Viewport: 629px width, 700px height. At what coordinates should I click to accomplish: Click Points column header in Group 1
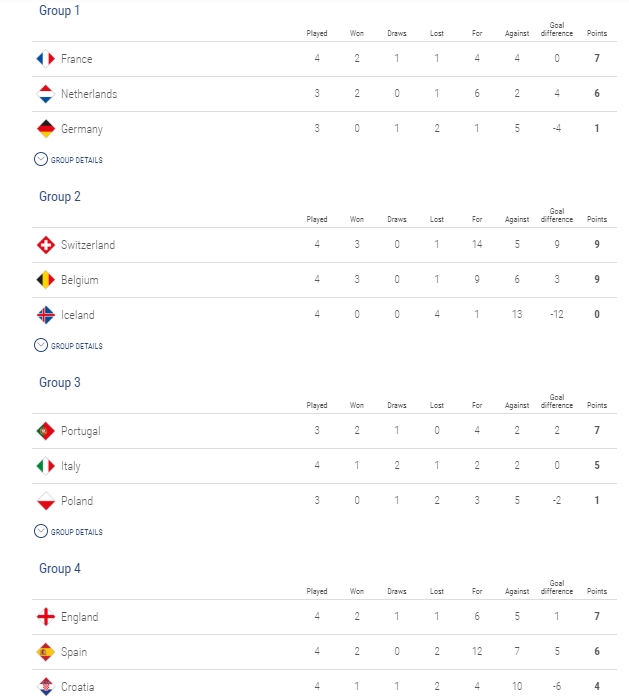tap(597, 33)
